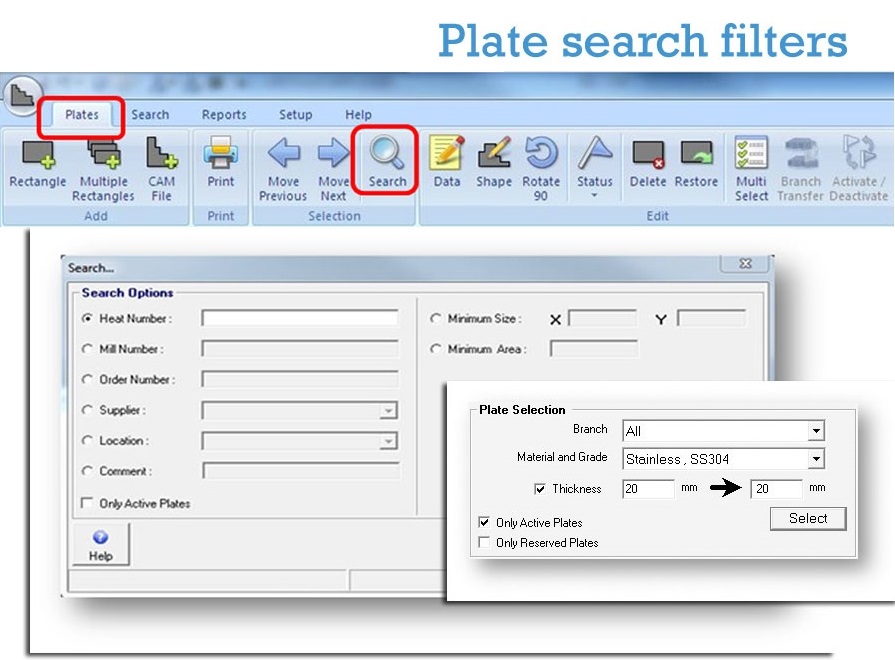Click the Mill Number text field
895x660 pixels.
(x=300, y=349)
